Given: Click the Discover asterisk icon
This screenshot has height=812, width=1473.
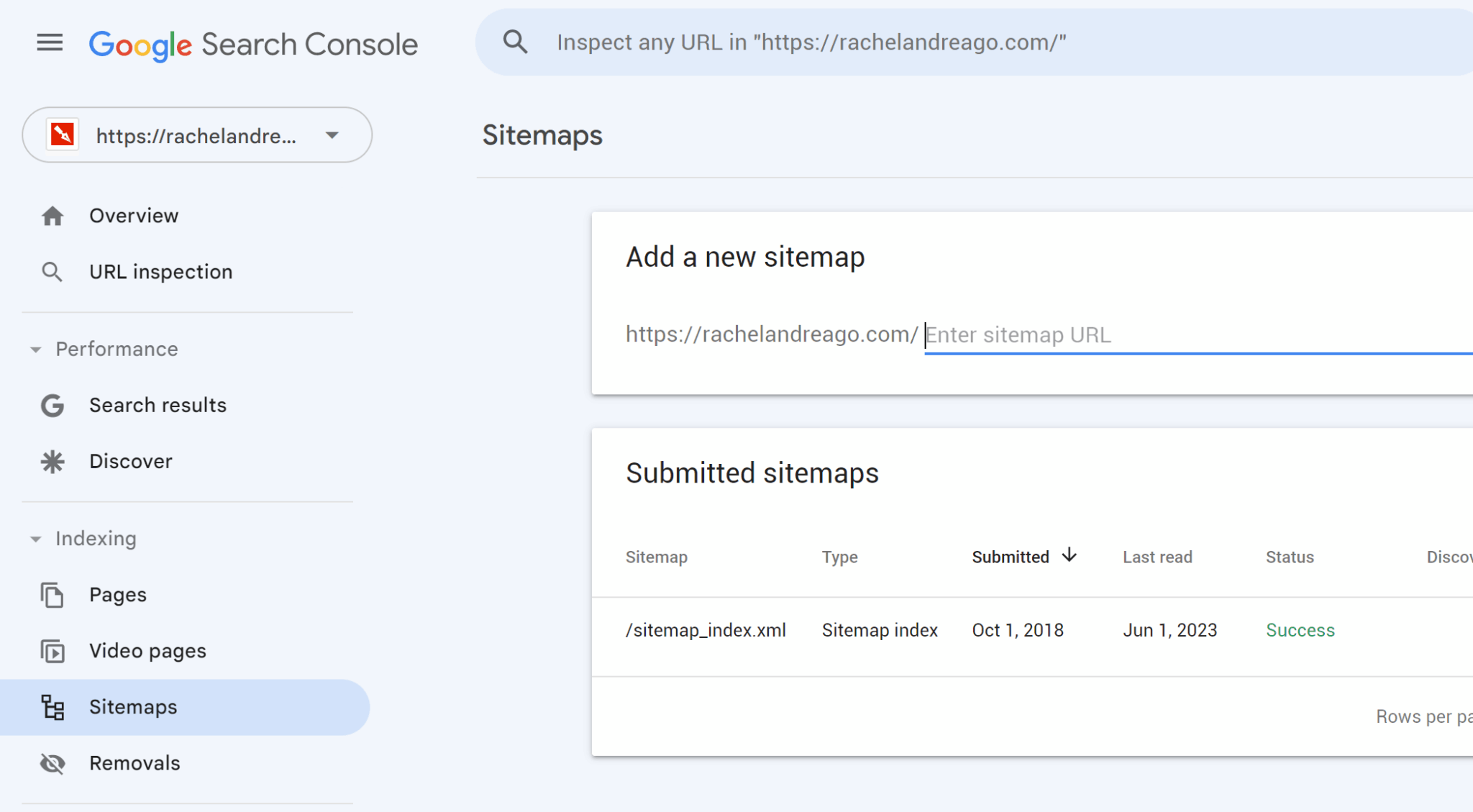Looking at the screenshot, I should pyautogui.click(x=53, y=462).
